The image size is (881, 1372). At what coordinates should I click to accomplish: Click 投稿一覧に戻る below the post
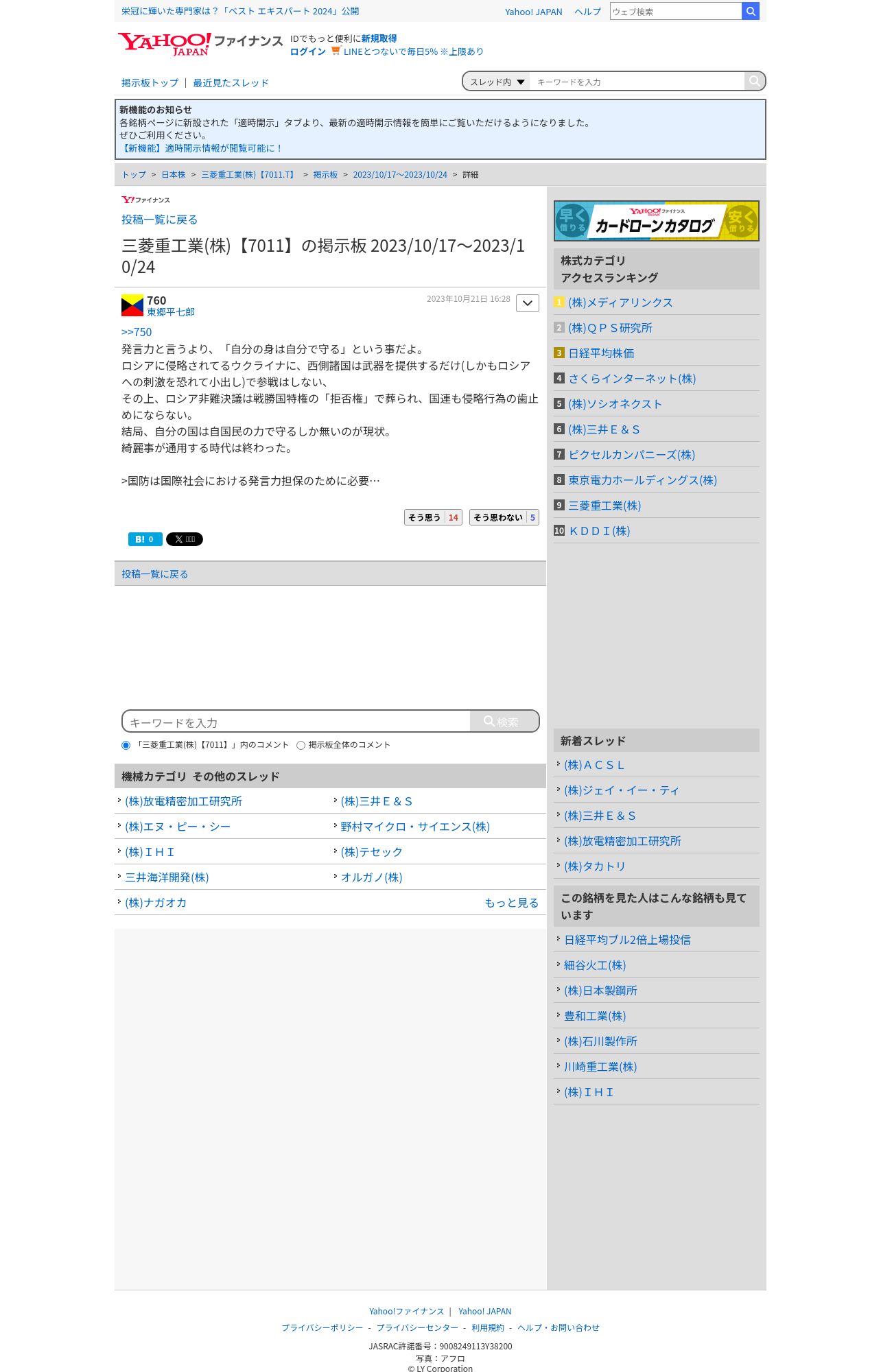(154, 574)
